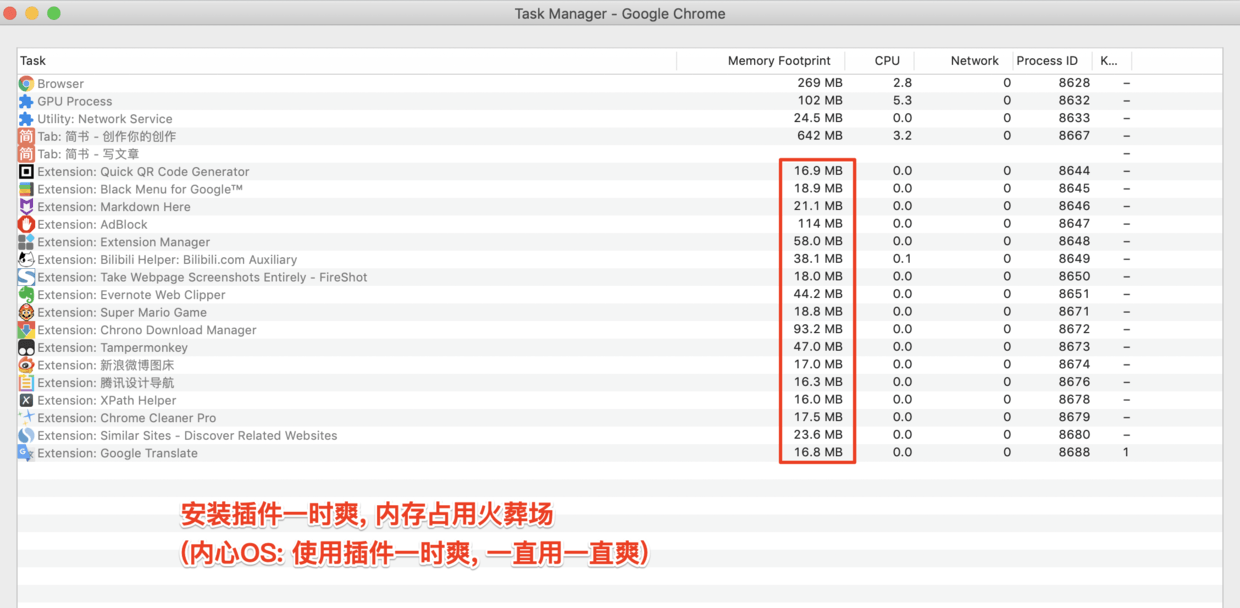Screen dimensions: 1240x608
Task: Click the 269 MB Browser memory value
Action: (x=820, y=83)
